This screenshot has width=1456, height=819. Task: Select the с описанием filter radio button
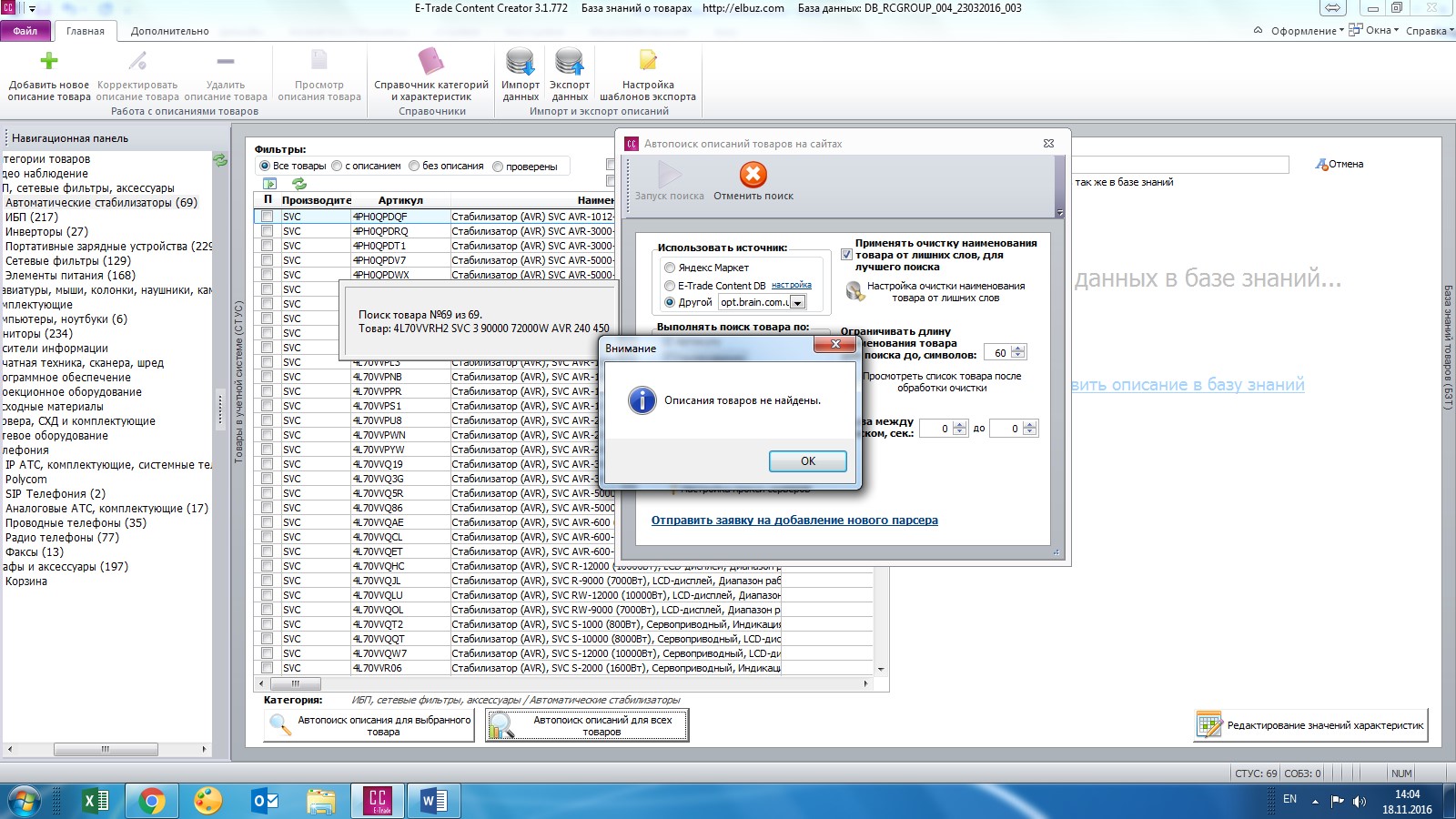[337, 167]
